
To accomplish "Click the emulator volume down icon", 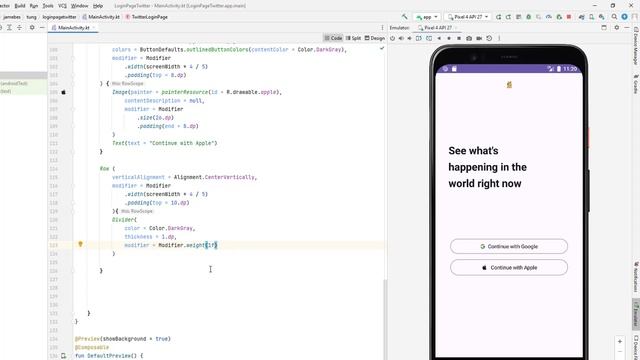I will (x=409, y=38).
